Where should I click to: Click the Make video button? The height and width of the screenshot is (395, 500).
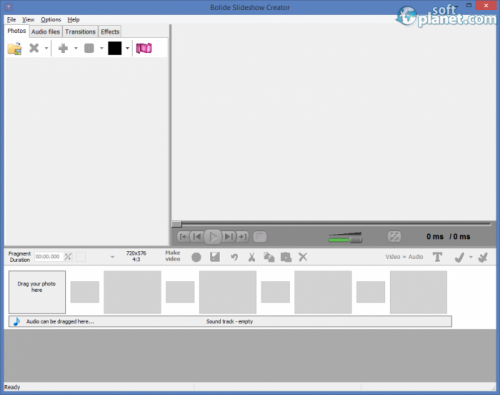pos(173,256)
